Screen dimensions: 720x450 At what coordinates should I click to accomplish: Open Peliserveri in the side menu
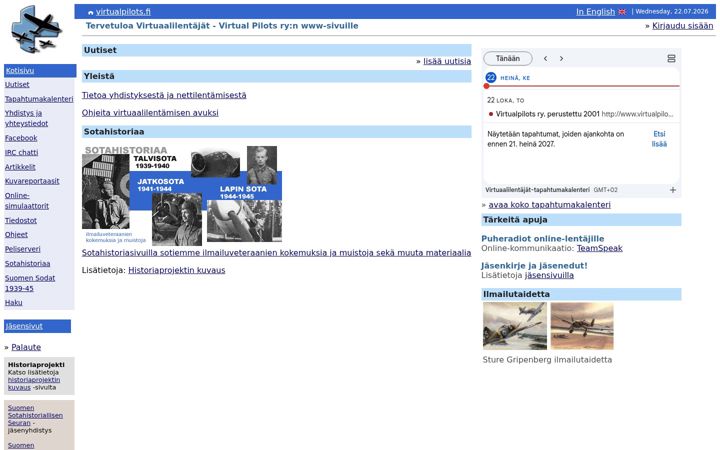coord(22,249)
